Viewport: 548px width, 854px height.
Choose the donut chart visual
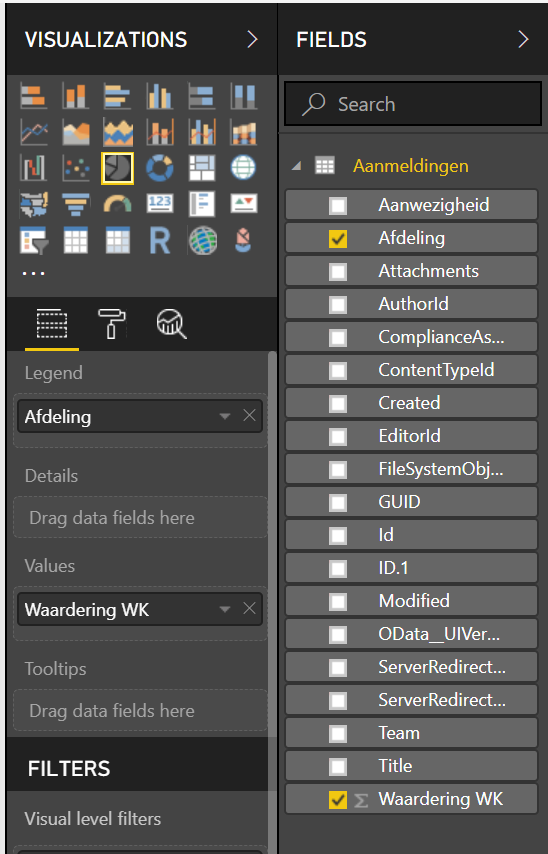coord(160,168)
